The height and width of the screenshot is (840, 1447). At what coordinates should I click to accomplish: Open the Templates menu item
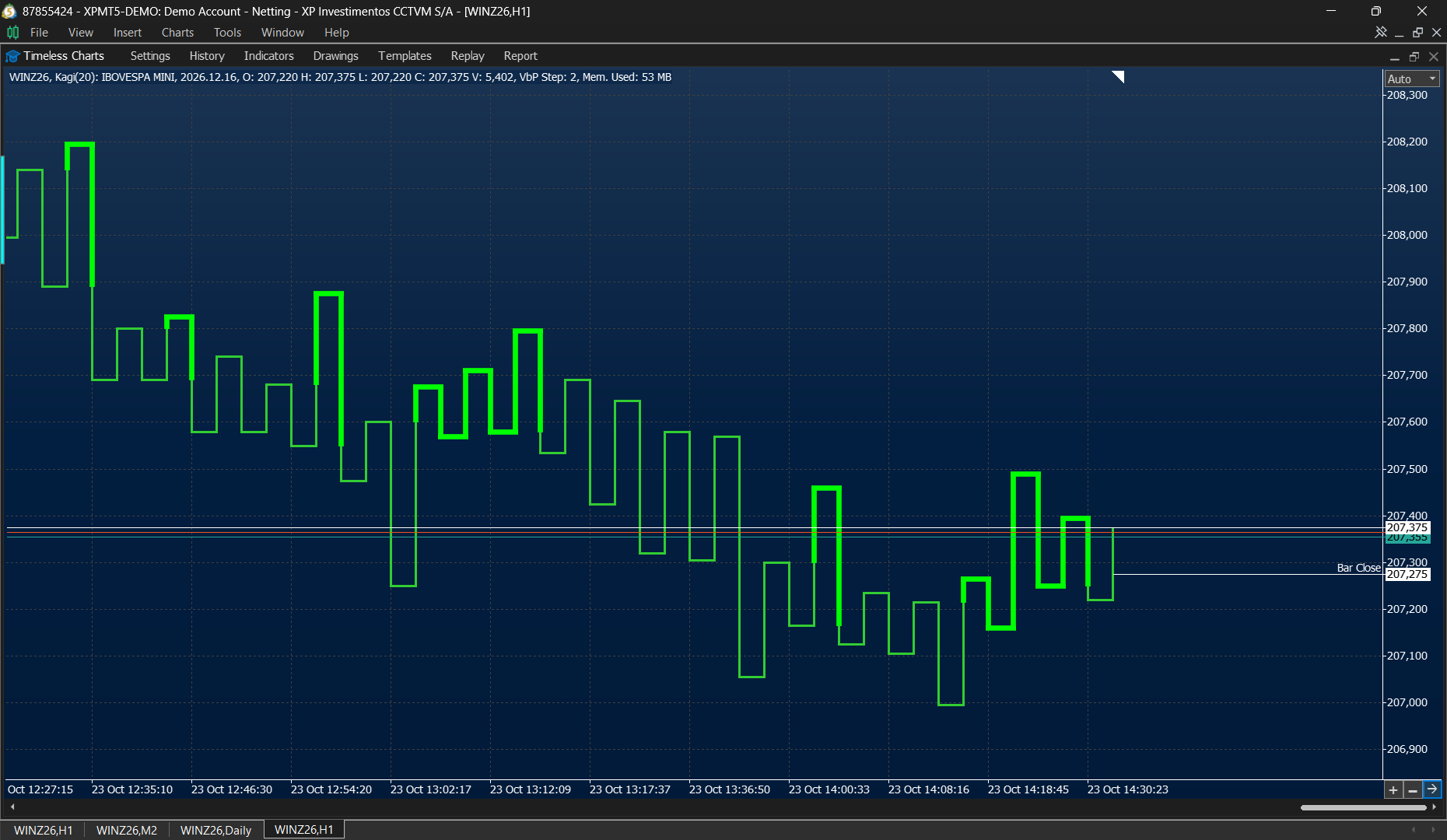tap(405, 56)
